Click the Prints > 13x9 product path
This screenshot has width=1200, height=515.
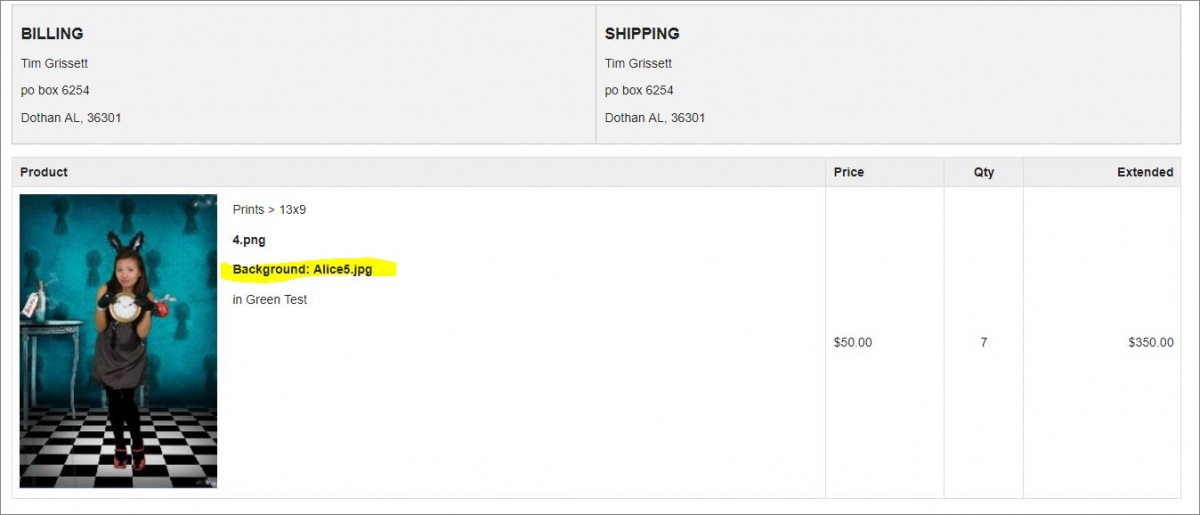tap(269, 210)
